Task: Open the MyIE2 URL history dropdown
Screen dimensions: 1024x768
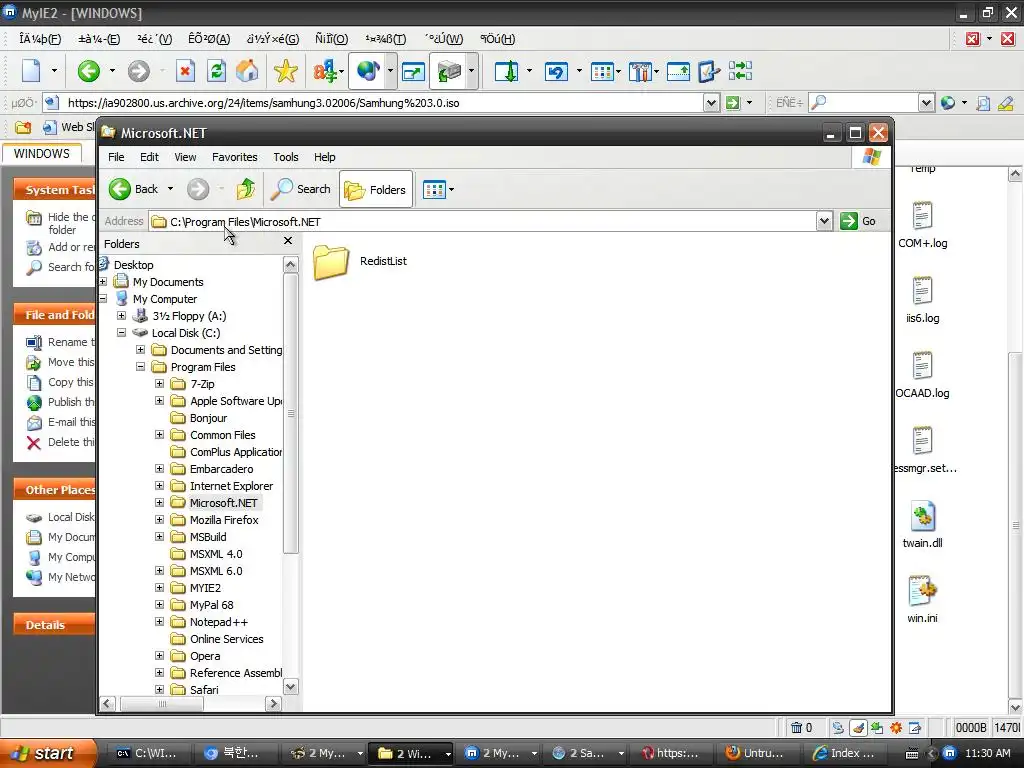Action: (x=712, y=103)
